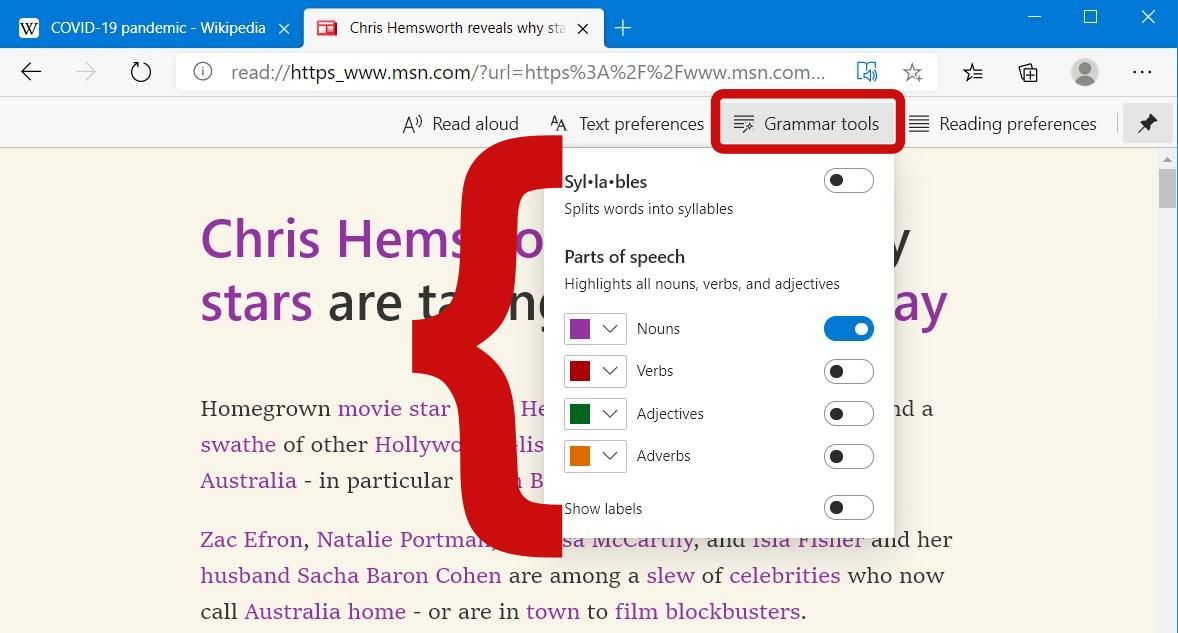
Task: Select the Chris Hemsworth reveals tab
Action: click(x=454, y=29)
